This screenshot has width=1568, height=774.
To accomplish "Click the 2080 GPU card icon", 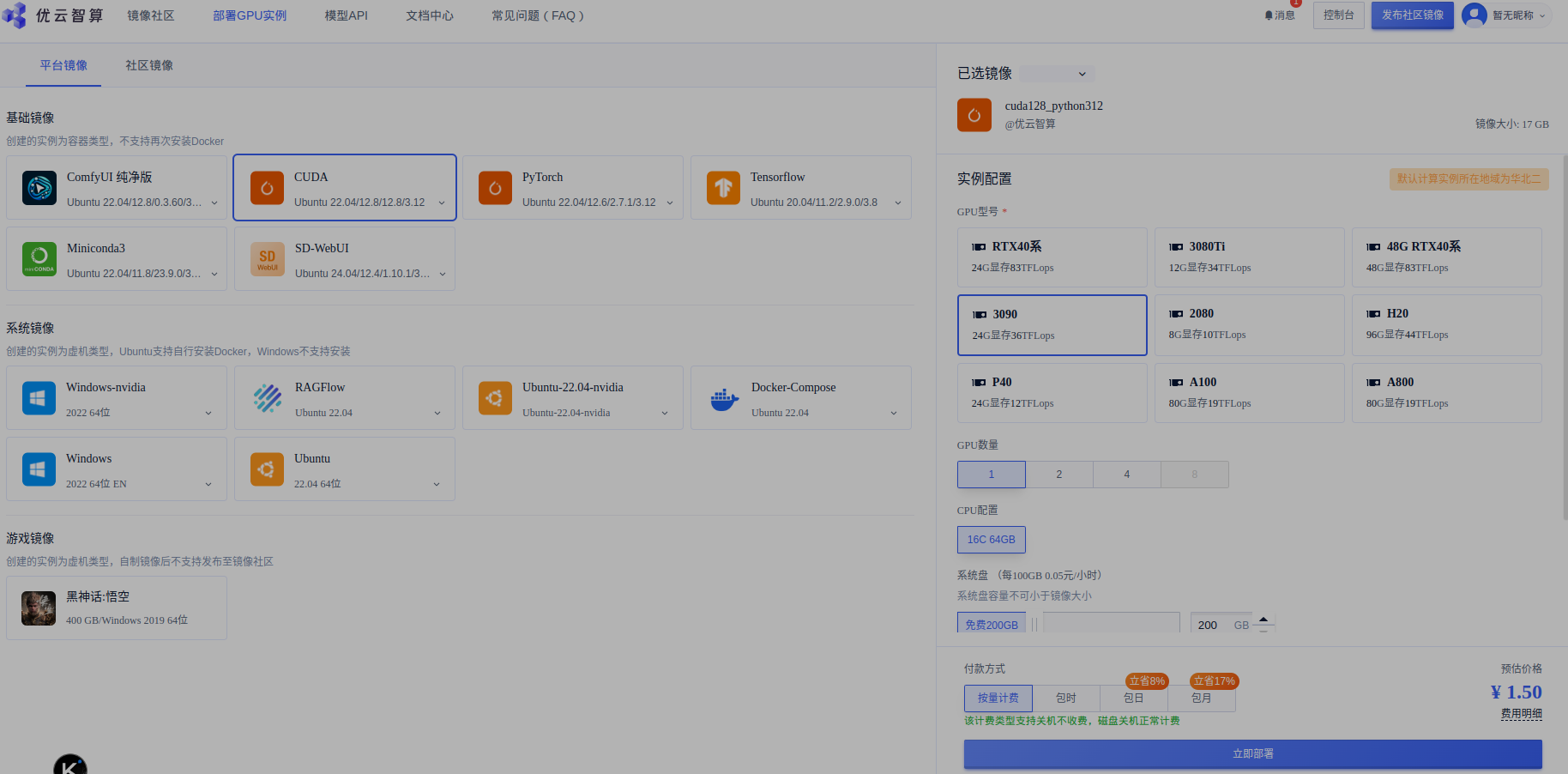I will click(1176, 314).
